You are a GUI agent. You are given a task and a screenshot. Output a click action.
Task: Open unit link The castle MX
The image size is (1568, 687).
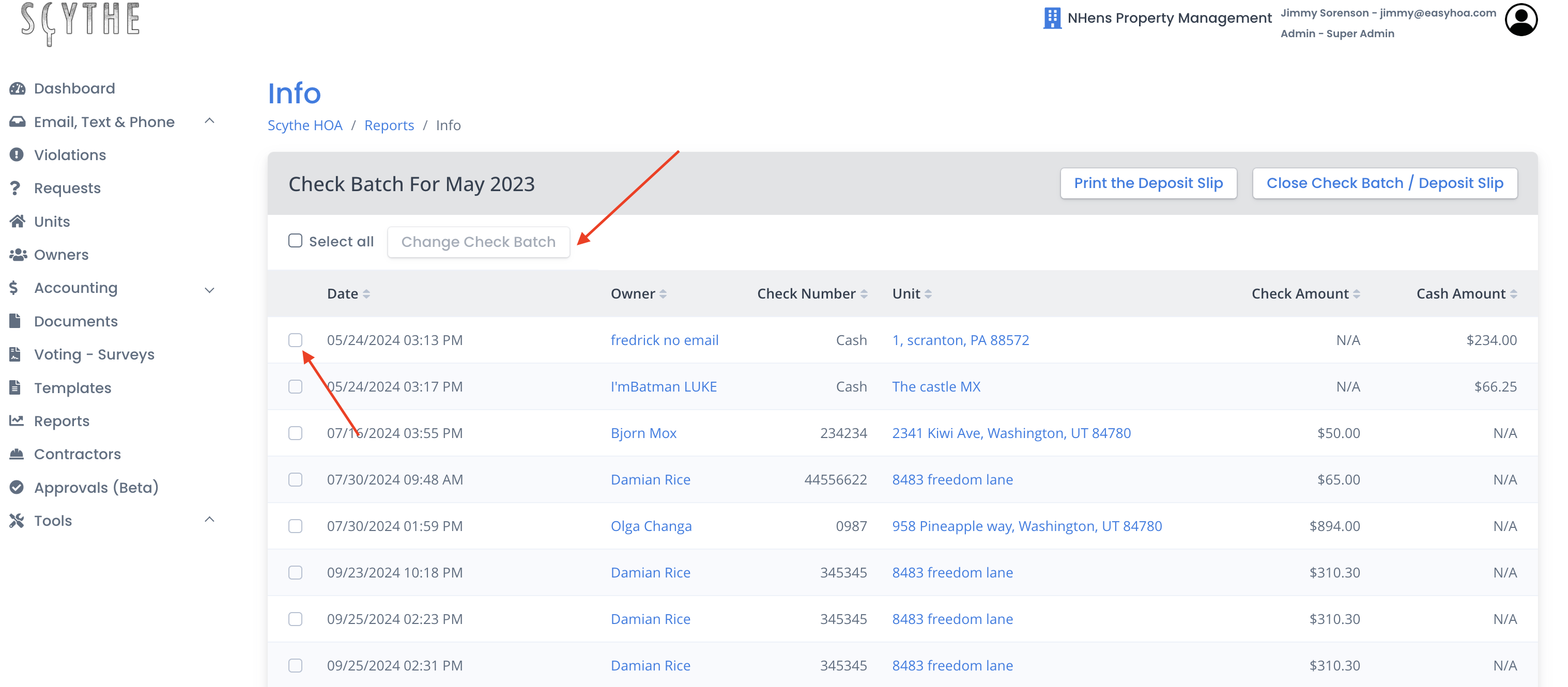pos(936,387)
